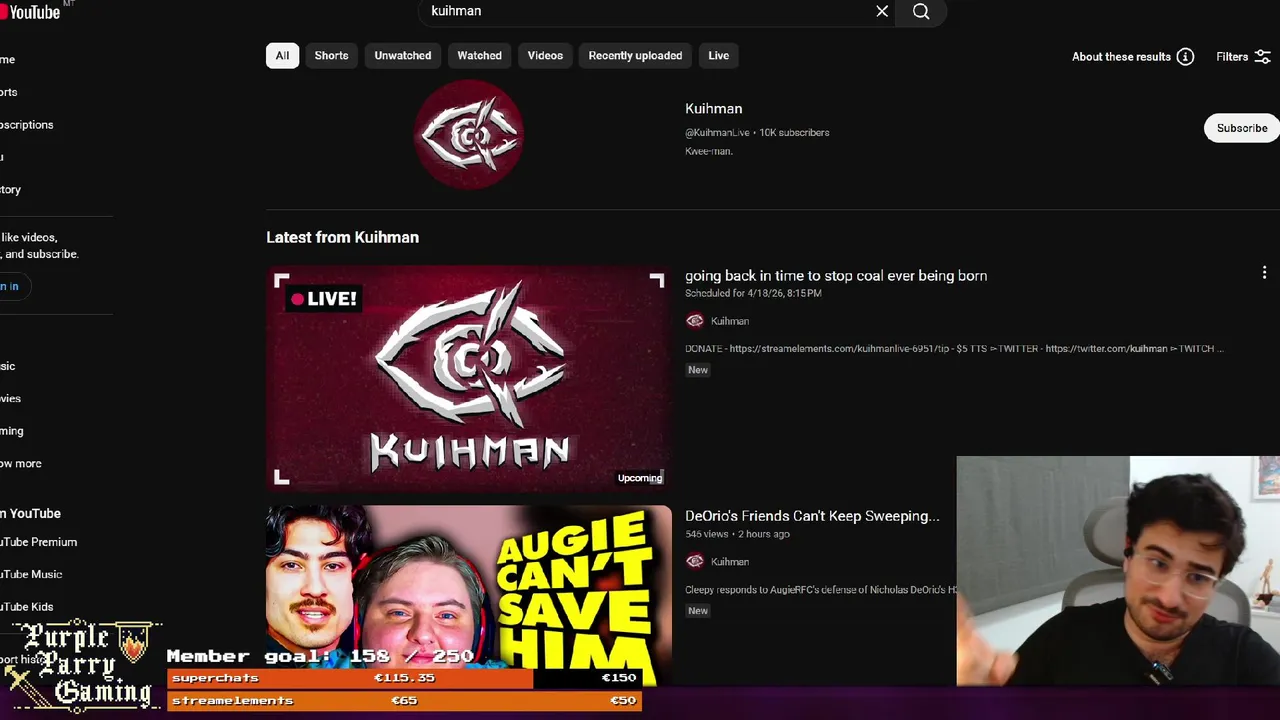1280x720 pixels.
Task: Click the 546 views 2 hours ago text
Action: pyautogui.click(x=737, y=534)
